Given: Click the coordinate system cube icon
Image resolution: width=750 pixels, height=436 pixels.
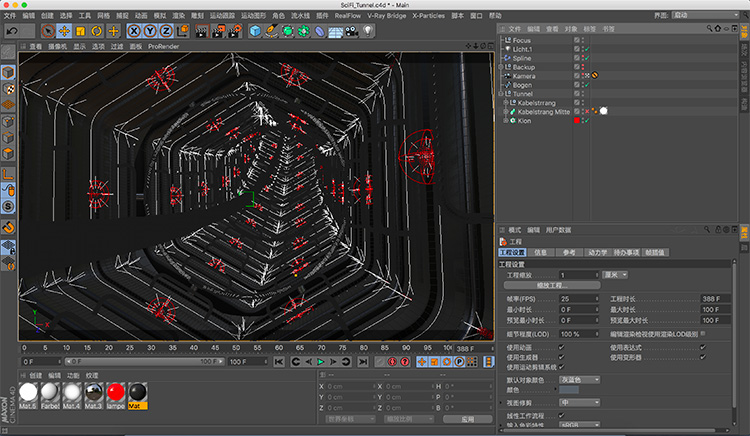Looking at the screenshot, I should 183,31.
